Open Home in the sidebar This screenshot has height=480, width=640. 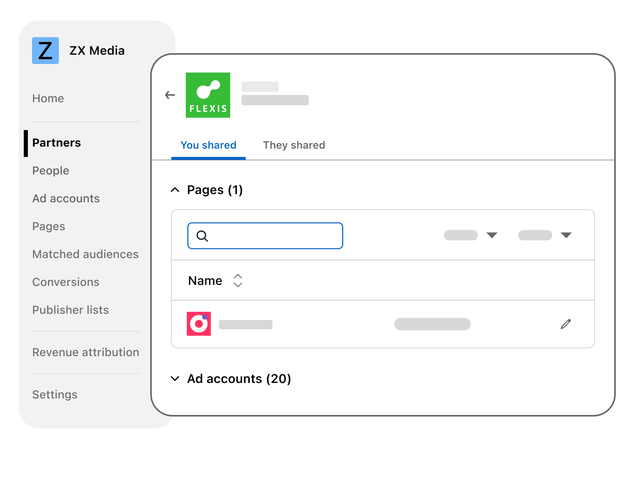(48, 98)
